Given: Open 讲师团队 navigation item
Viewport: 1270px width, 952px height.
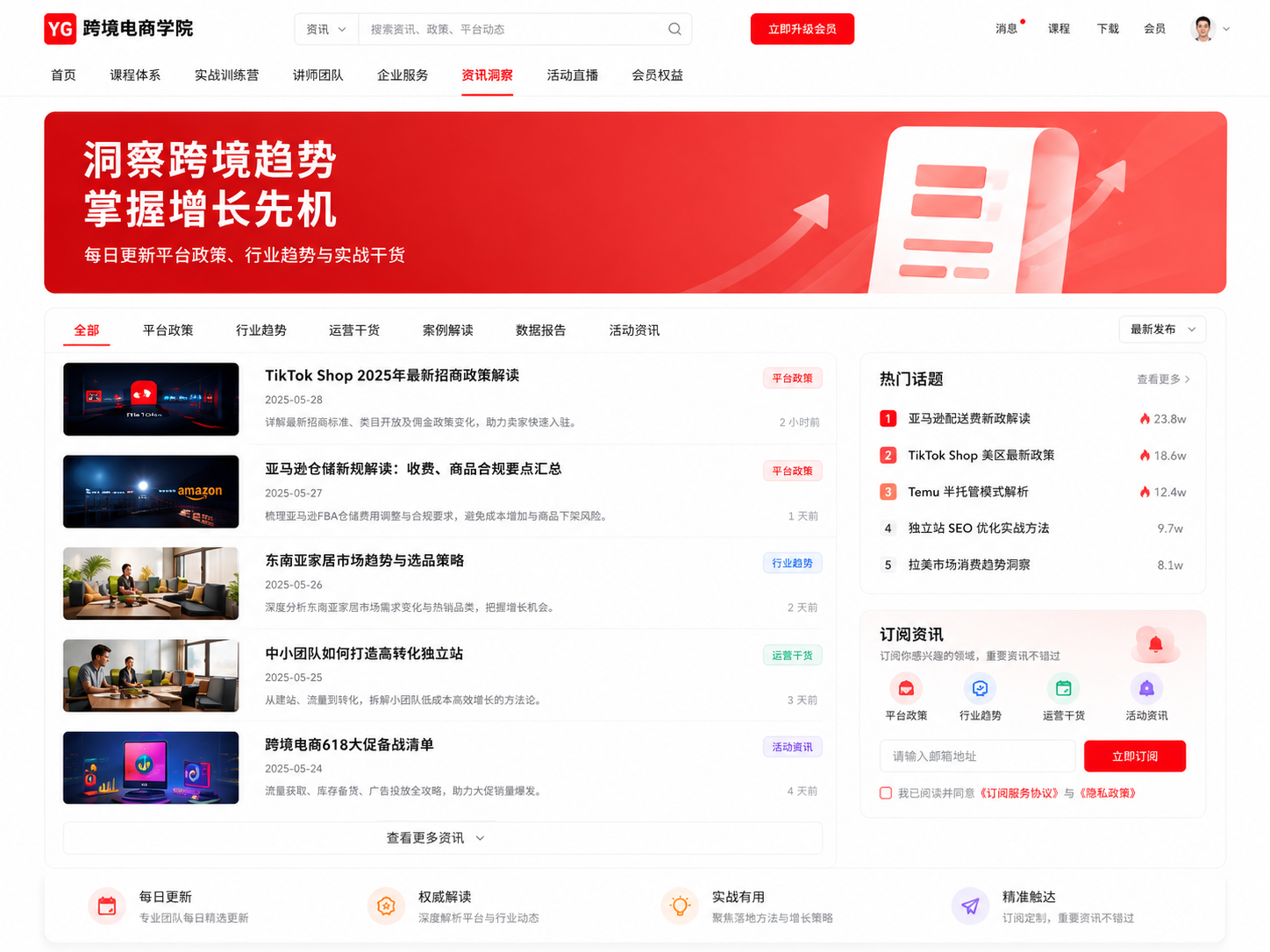Looking at the screenshot, I should [317, 75].
